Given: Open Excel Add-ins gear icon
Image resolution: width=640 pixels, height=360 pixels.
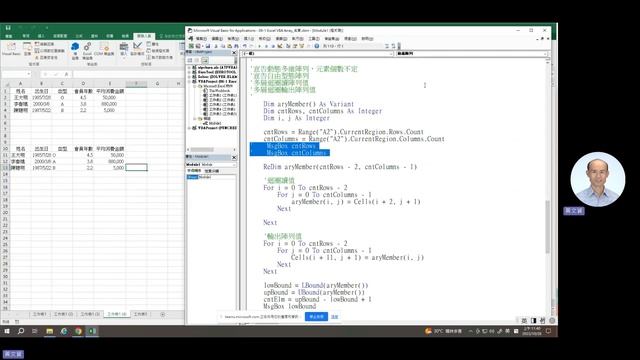Looking at the screenshot, I should [87, 51].
